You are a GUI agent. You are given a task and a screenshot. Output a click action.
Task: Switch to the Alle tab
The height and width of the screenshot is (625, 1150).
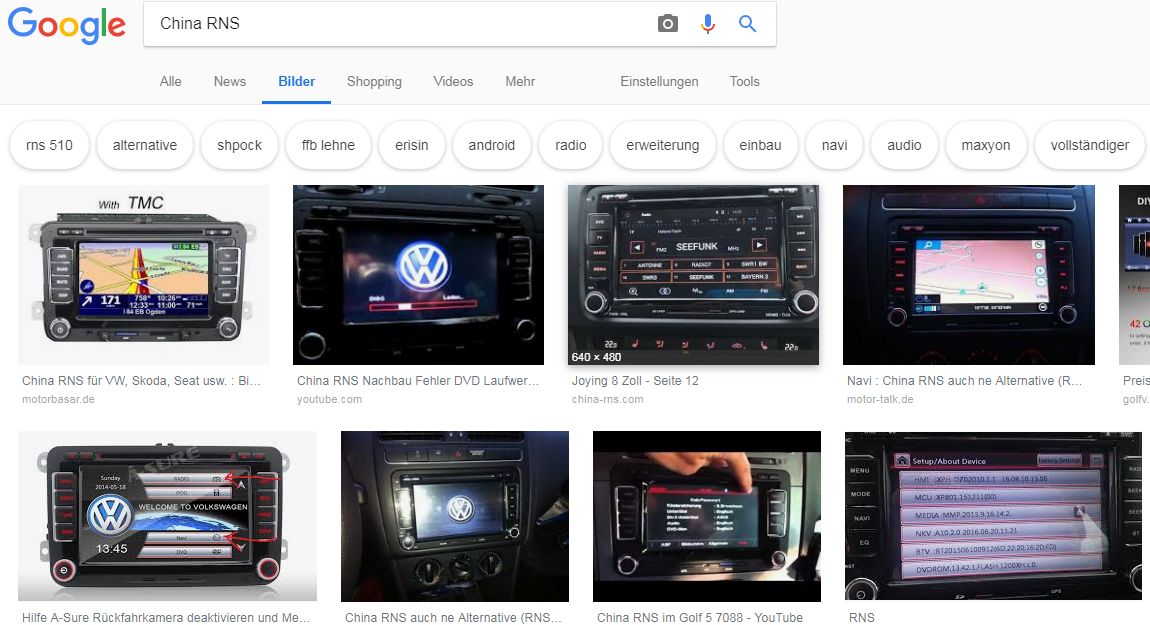(170, 82)
